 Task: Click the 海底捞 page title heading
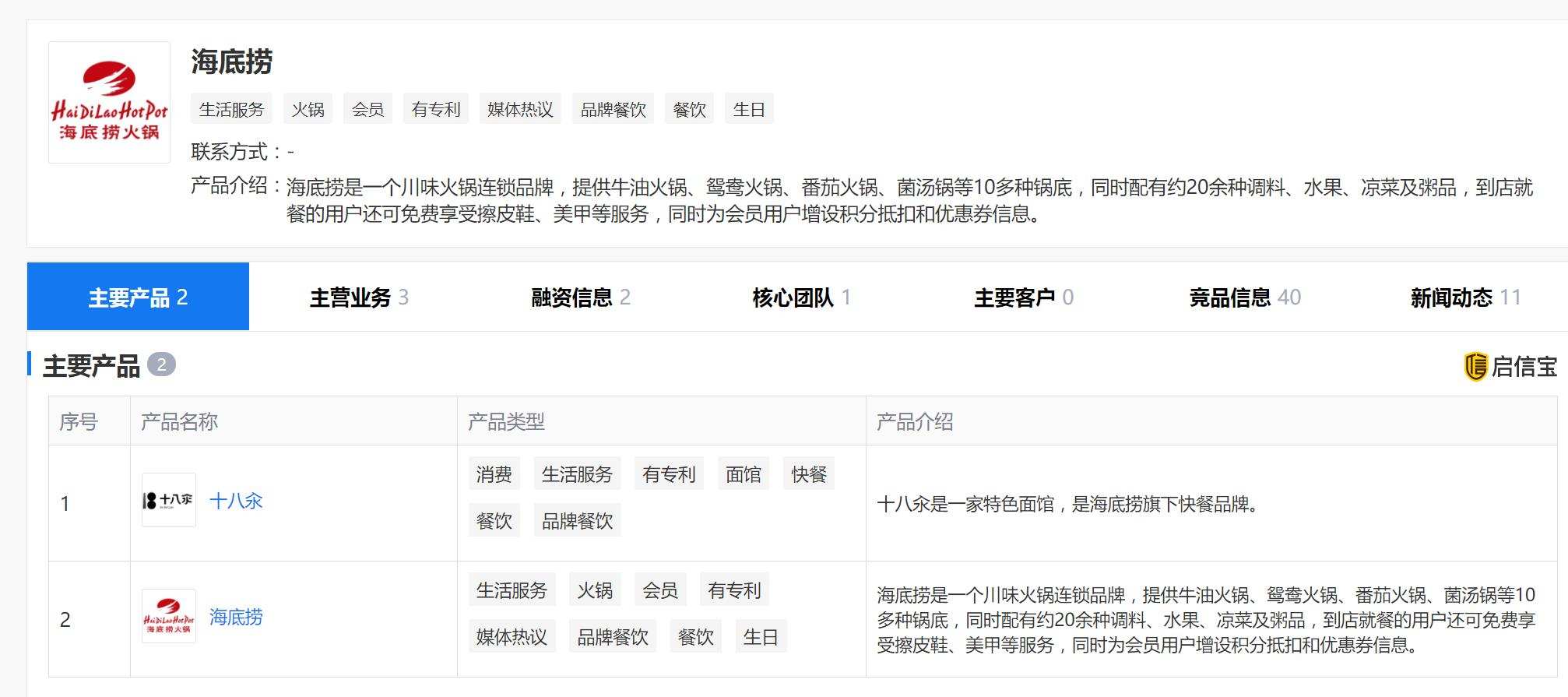[232, 62]
